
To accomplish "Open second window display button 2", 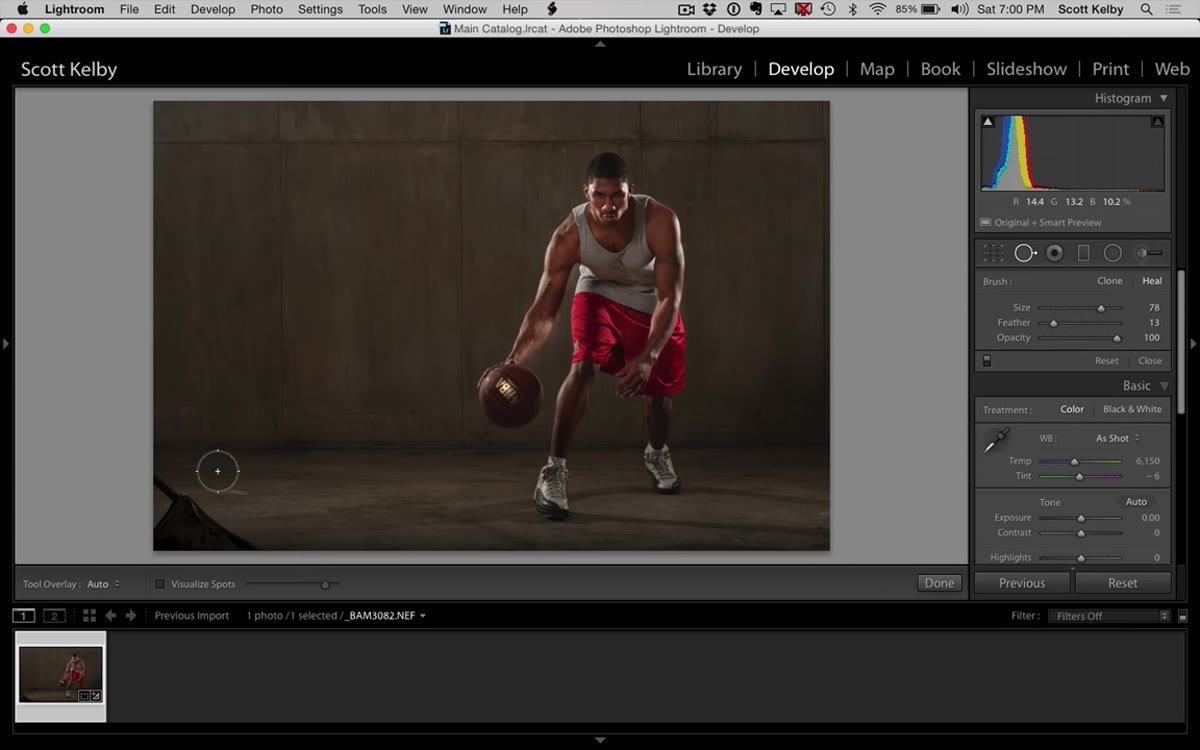I will click(54, 616).
